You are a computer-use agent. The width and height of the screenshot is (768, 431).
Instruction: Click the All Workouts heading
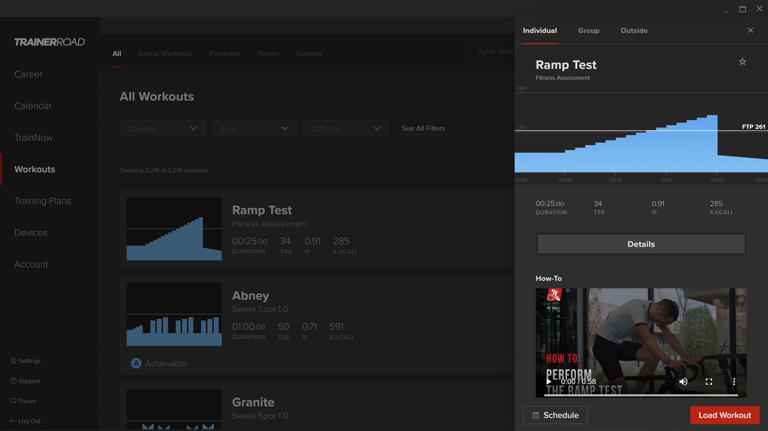pyautogui.click(x=157, y=96)
